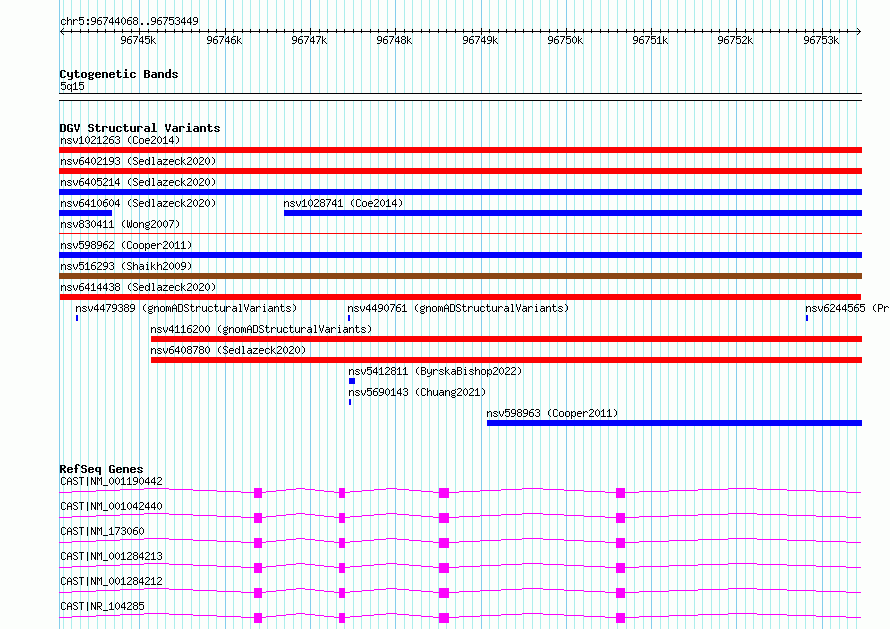Select the red nsv4116200 variant bar

pos(506,339)
